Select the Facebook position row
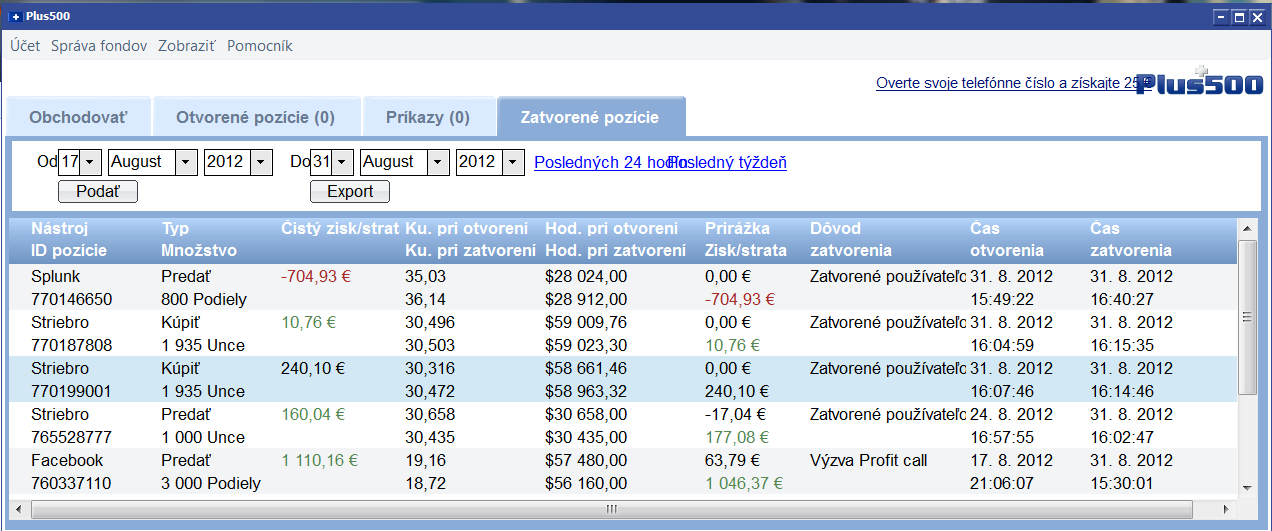 click(x=623, y=471)
